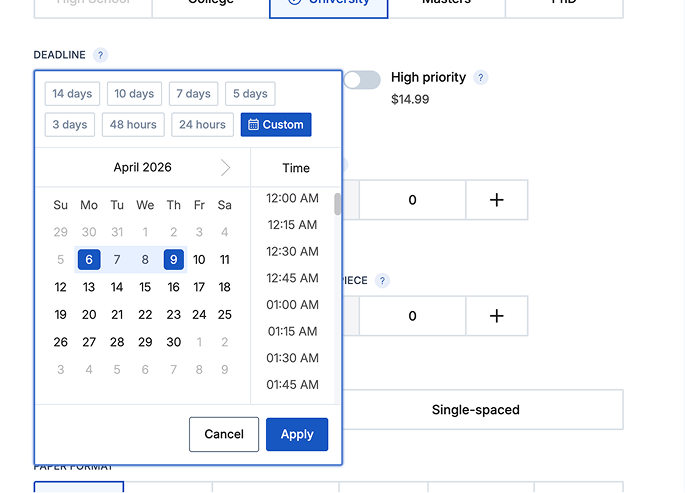Choose the 14 days deadline preset
This screenshot has width=685, height=493.
[72, 94]
